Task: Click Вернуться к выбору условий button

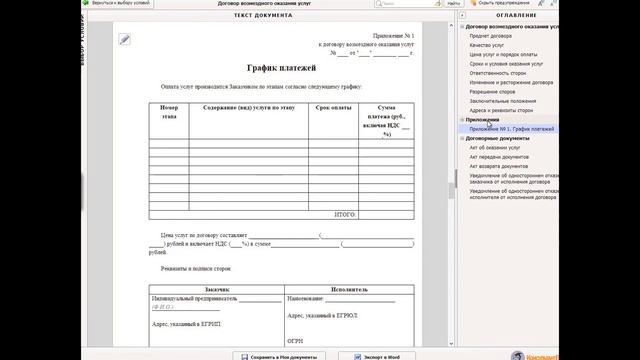Action: click(x=117, y=3)
